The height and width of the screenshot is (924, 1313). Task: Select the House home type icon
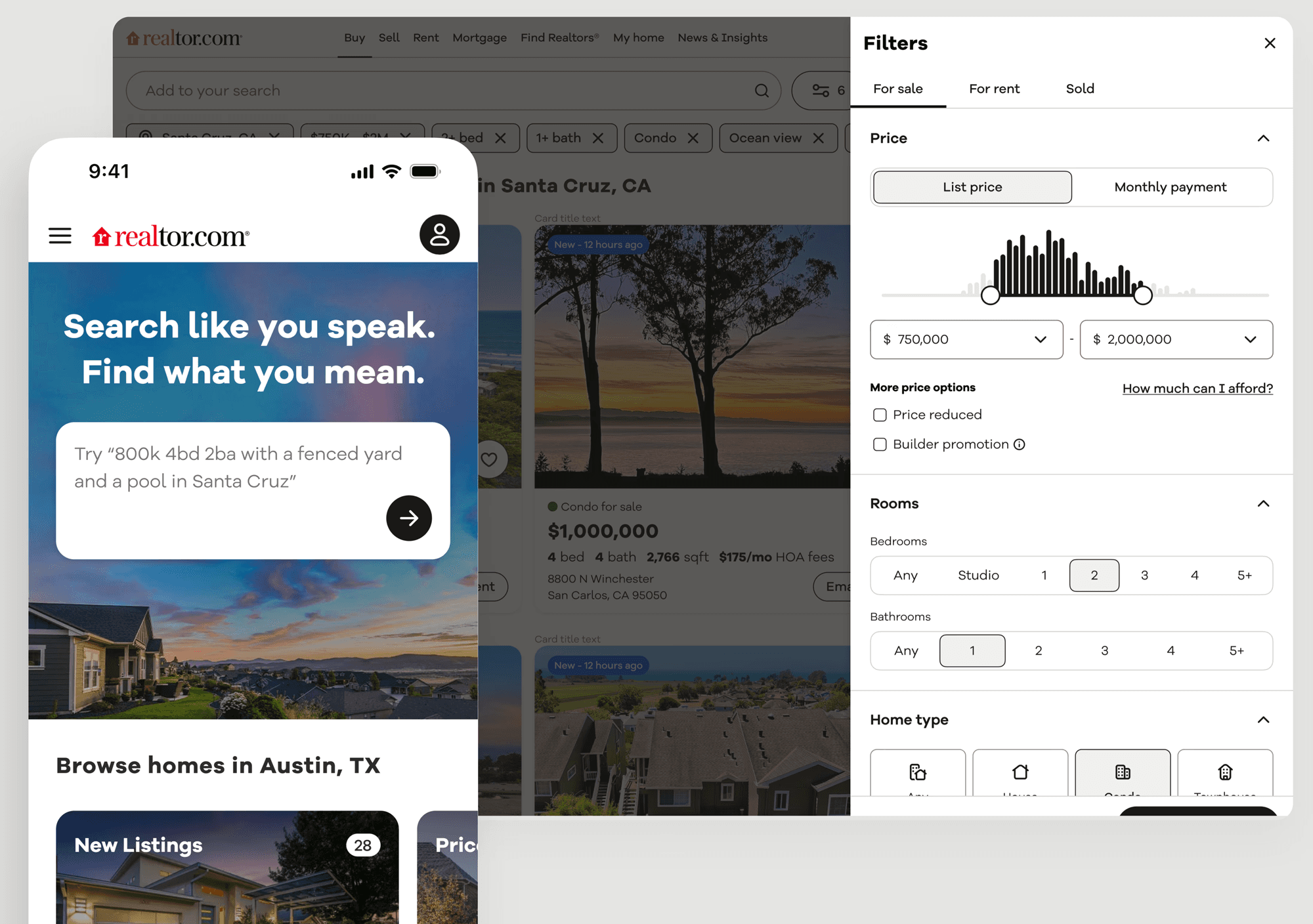pos(1020,772)
